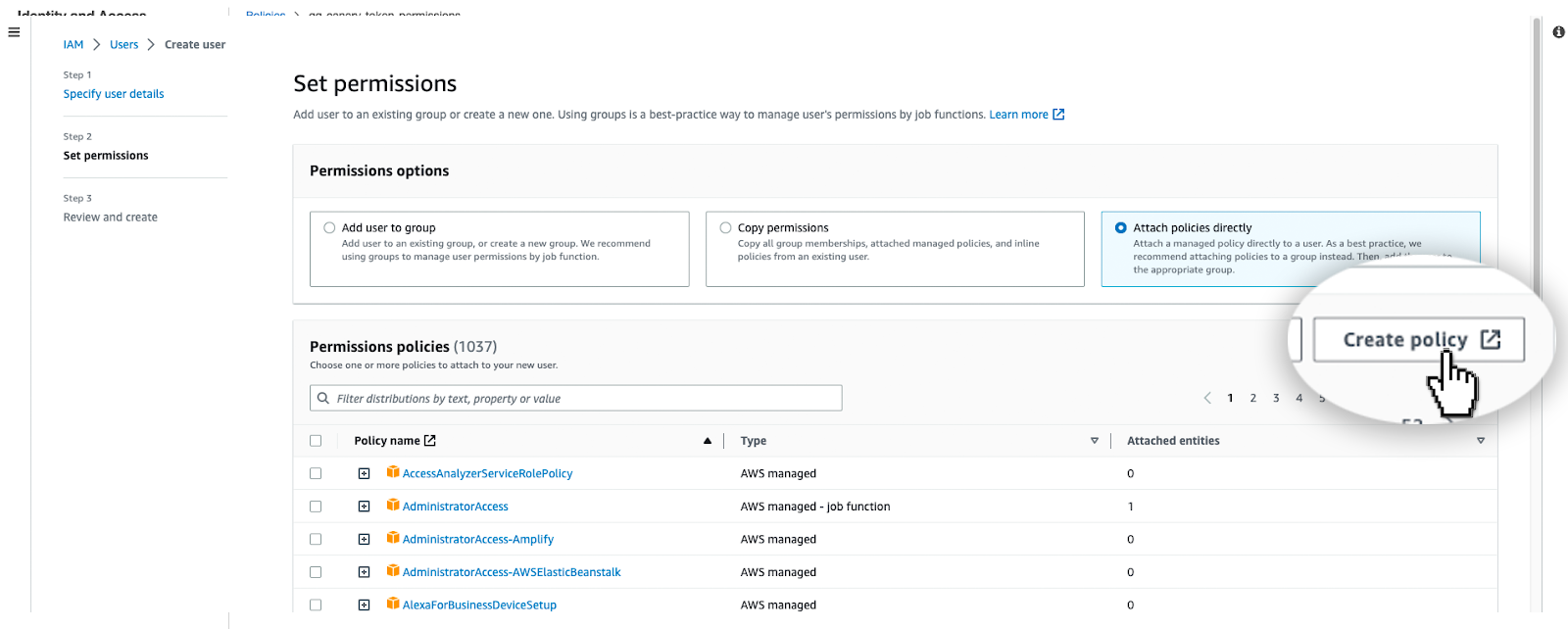
Task: Open Step 1 Specify user details
Action: [x=114, y=94]
